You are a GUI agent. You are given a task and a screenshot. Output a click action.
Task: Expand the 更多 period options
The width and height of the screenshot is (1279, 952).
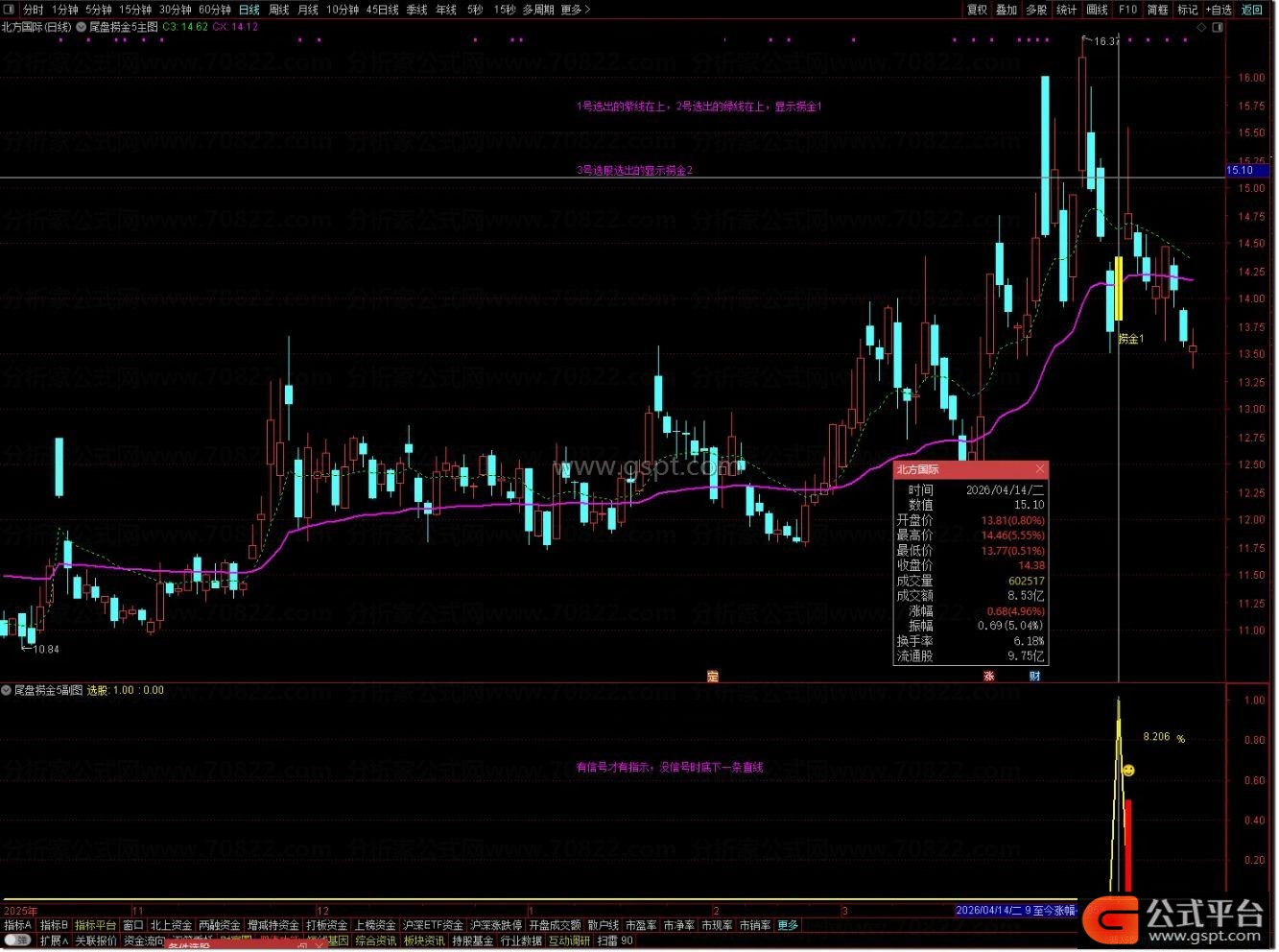[x=575, y=10]
